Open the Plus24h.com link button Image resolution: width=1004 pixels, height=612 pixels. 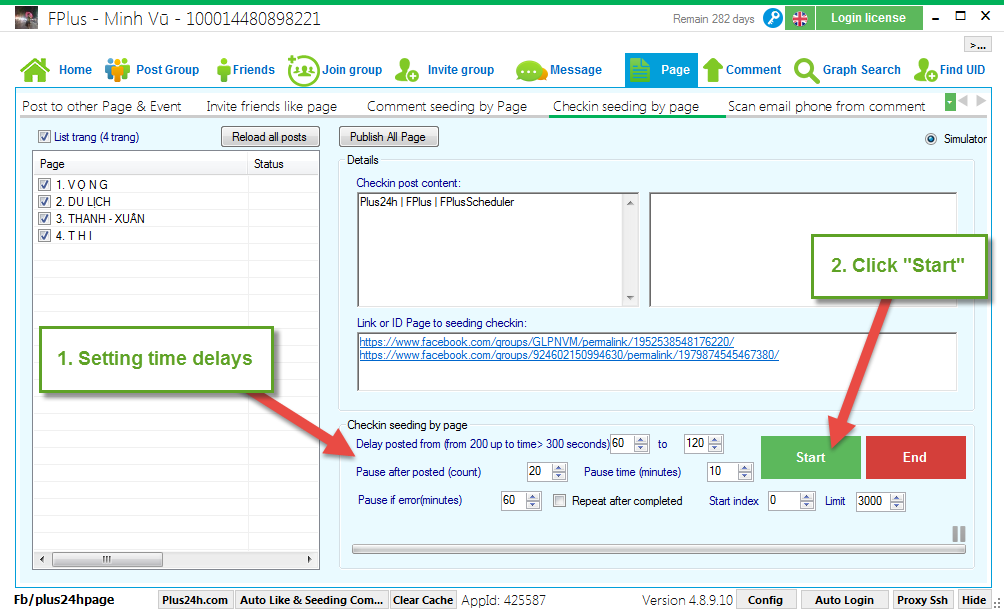pos(195,600)
